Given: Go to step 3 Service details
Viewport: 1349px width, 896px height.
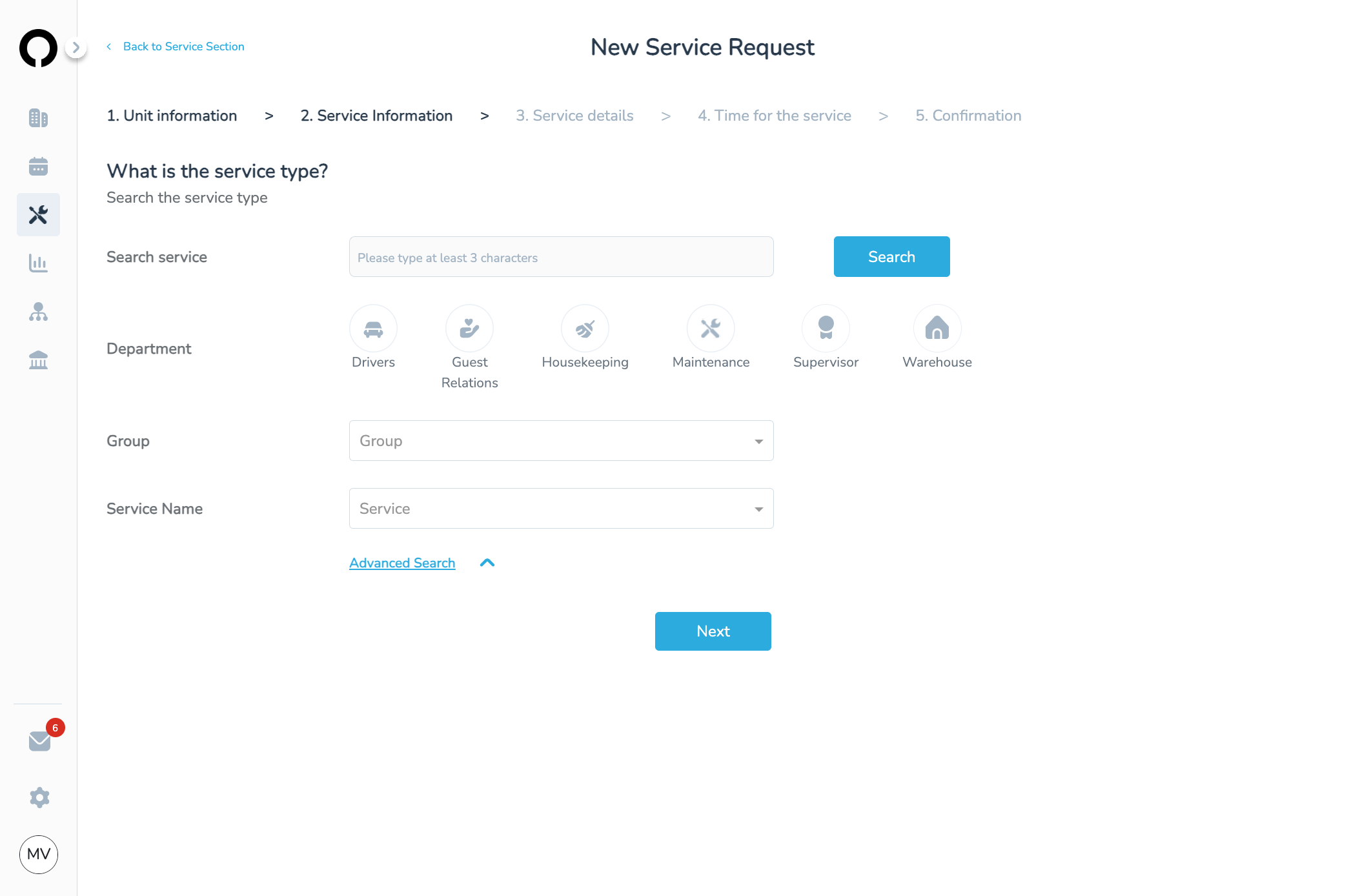Looking at the screenshot, I should (574, 116).
